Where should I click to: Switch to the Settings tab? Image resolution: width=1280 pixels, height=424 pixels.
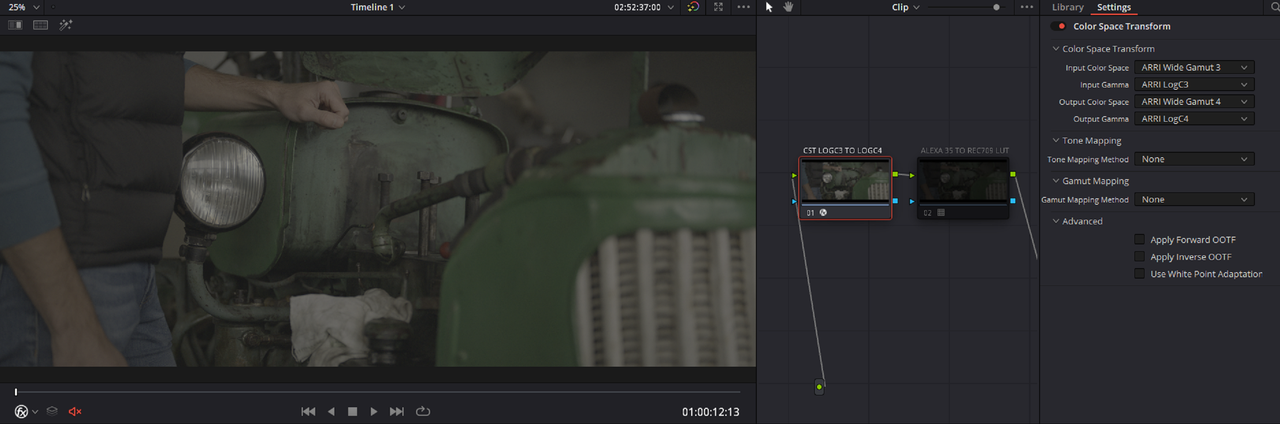pyautogui.click(x=1114, y=7)
